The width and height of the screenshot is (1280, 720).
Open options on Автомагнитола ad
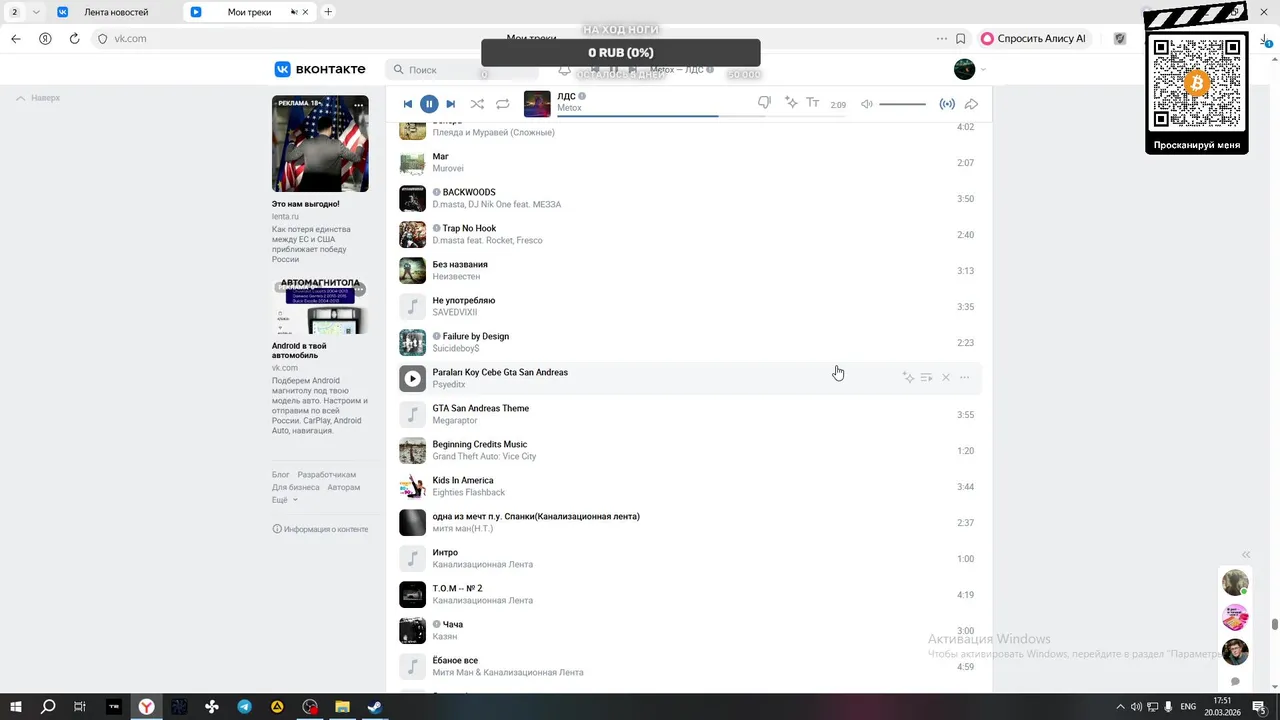pyautogui.click(x=359, y=290)
